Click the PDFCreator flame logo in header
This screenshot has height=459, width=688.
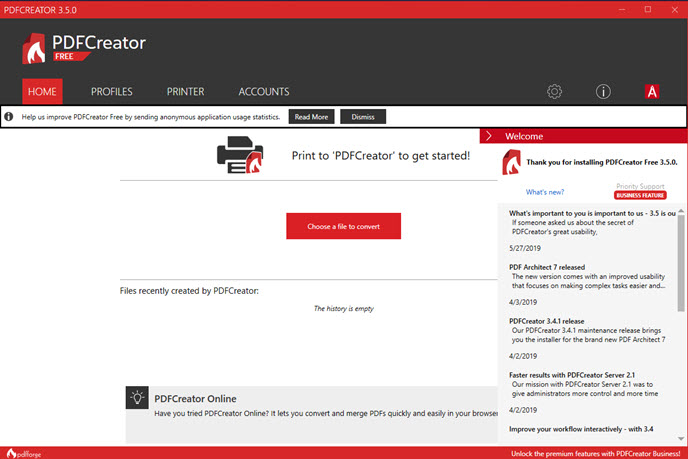(34, 48)
